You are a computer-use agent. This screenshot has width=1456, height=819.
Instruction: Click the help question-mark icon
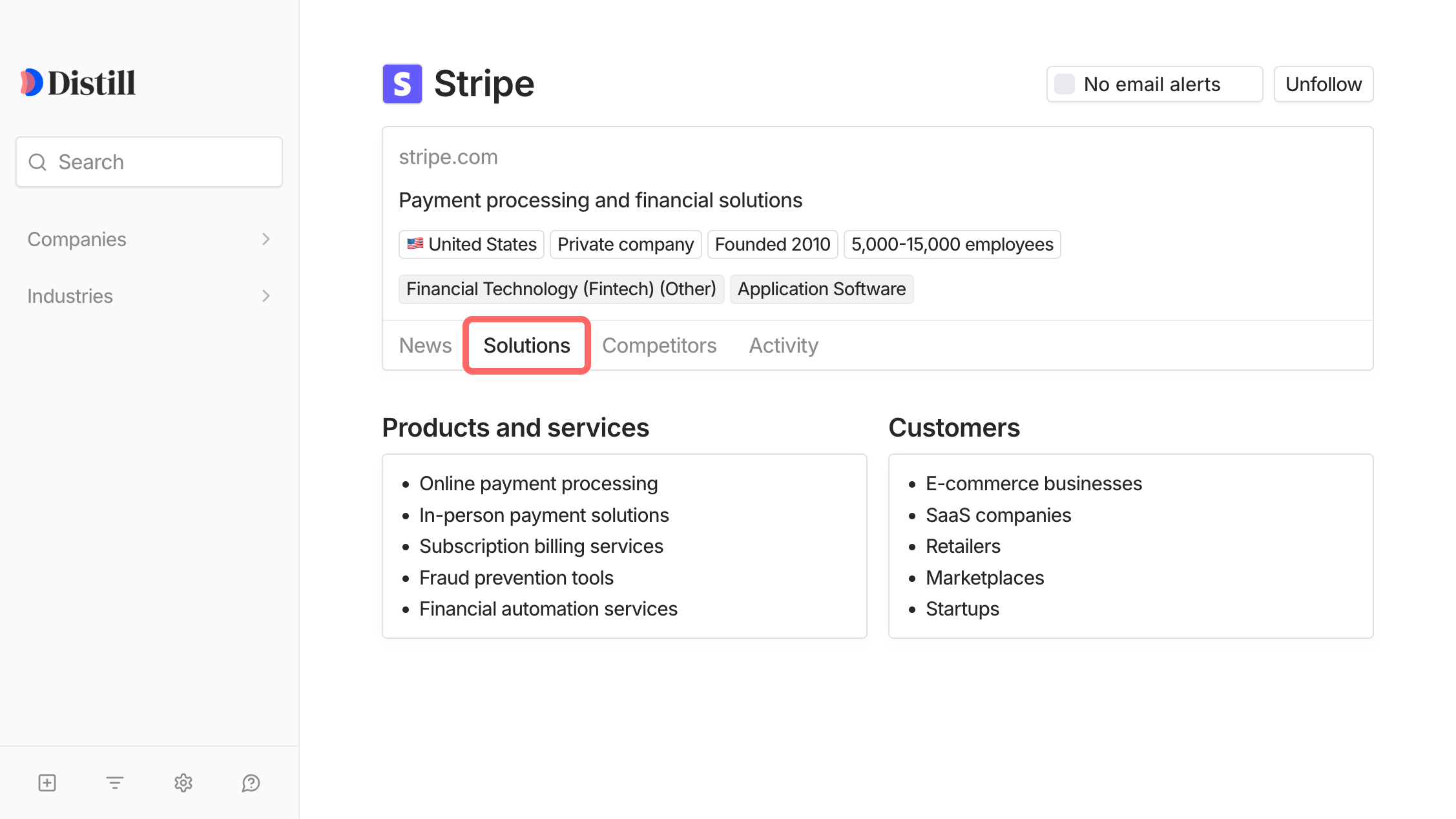point(251,783)
